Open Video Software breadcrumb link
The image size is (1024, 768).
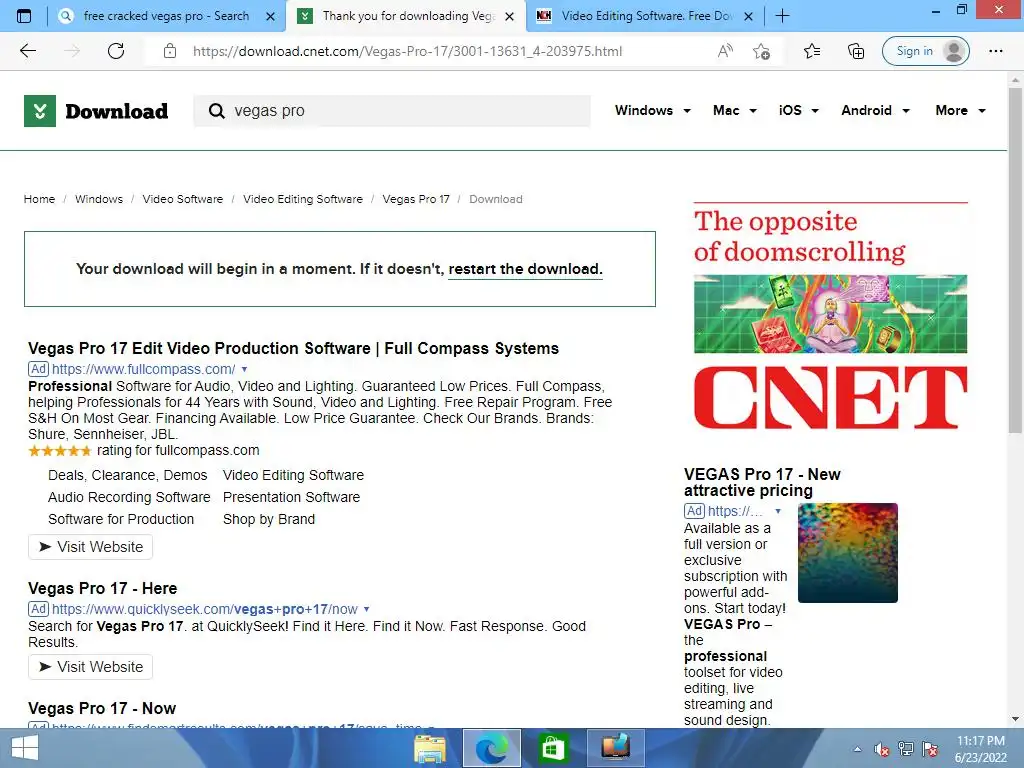183,199
